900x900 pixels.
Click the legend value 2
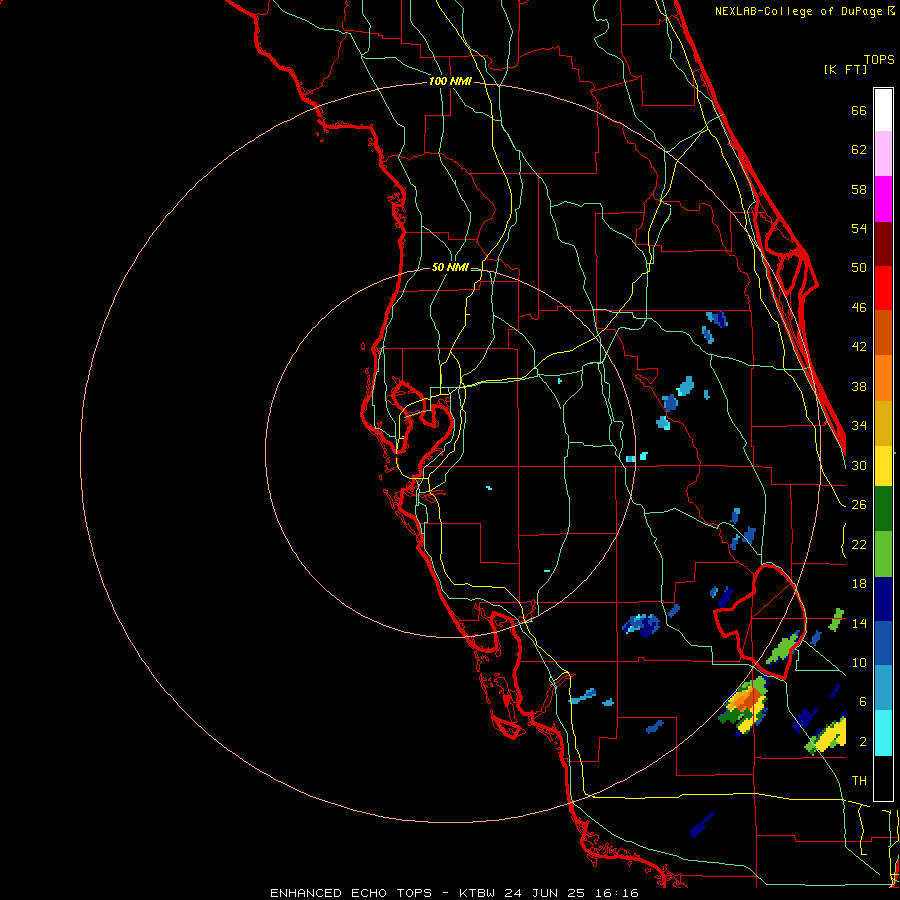(x=863, y=742)
